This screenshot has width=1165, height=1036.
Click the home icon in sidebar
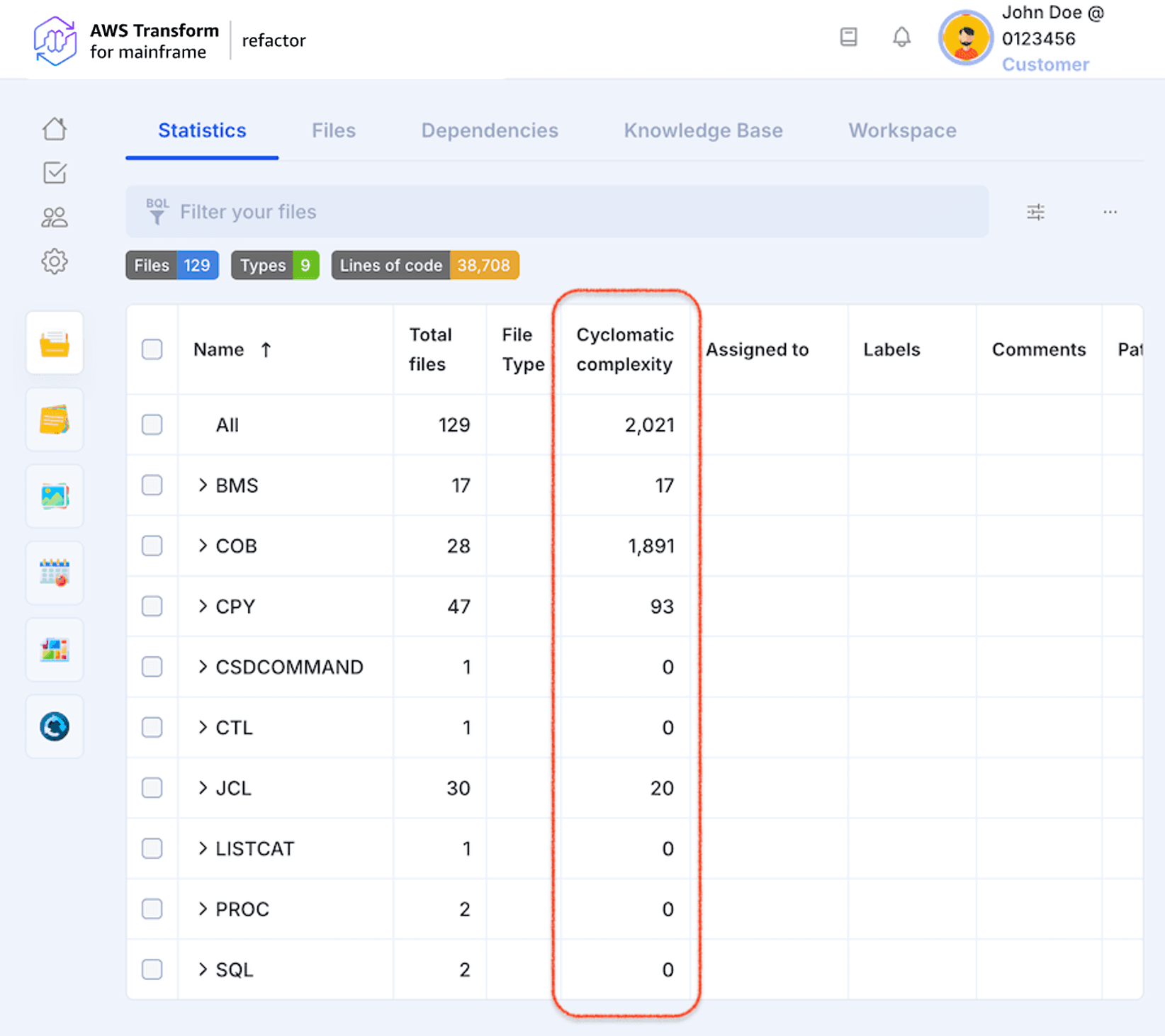[55, 129]
